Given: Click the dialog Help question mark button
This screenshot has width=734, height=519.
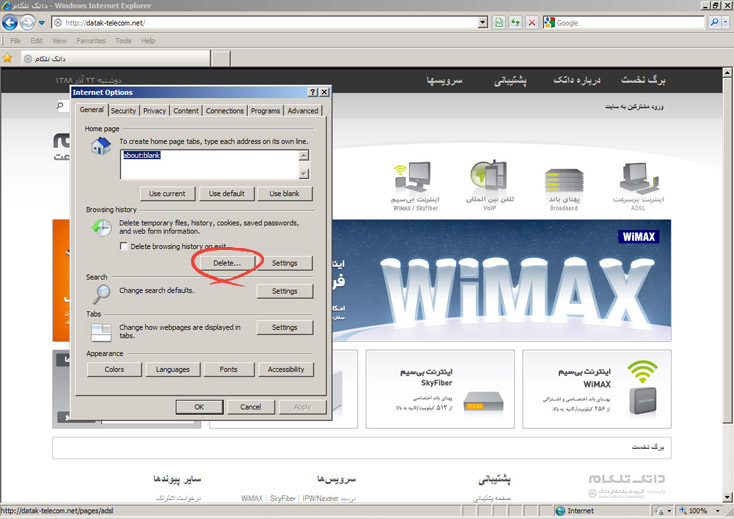Looking at the screenshot, I should [313, 92].
